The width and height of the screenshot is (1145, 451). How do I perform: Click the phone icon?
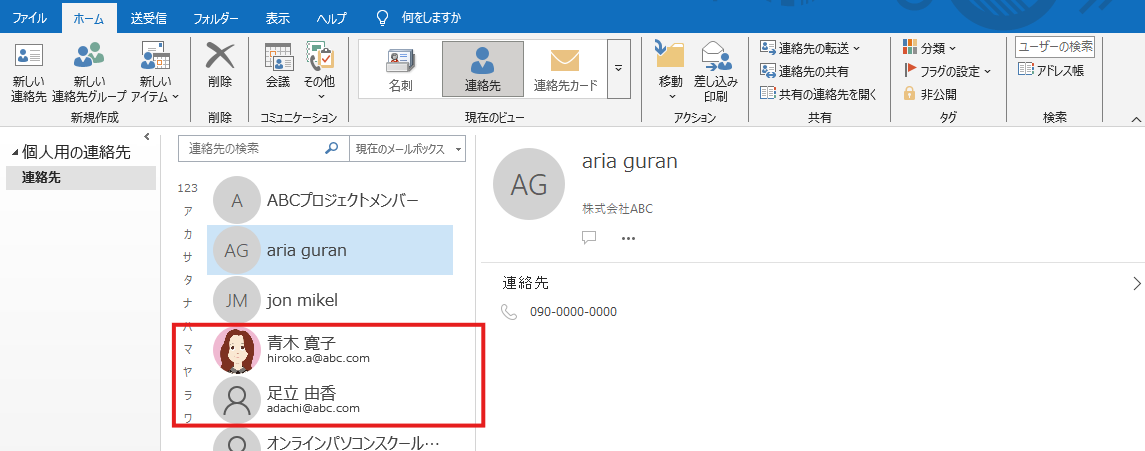point(508,312)
